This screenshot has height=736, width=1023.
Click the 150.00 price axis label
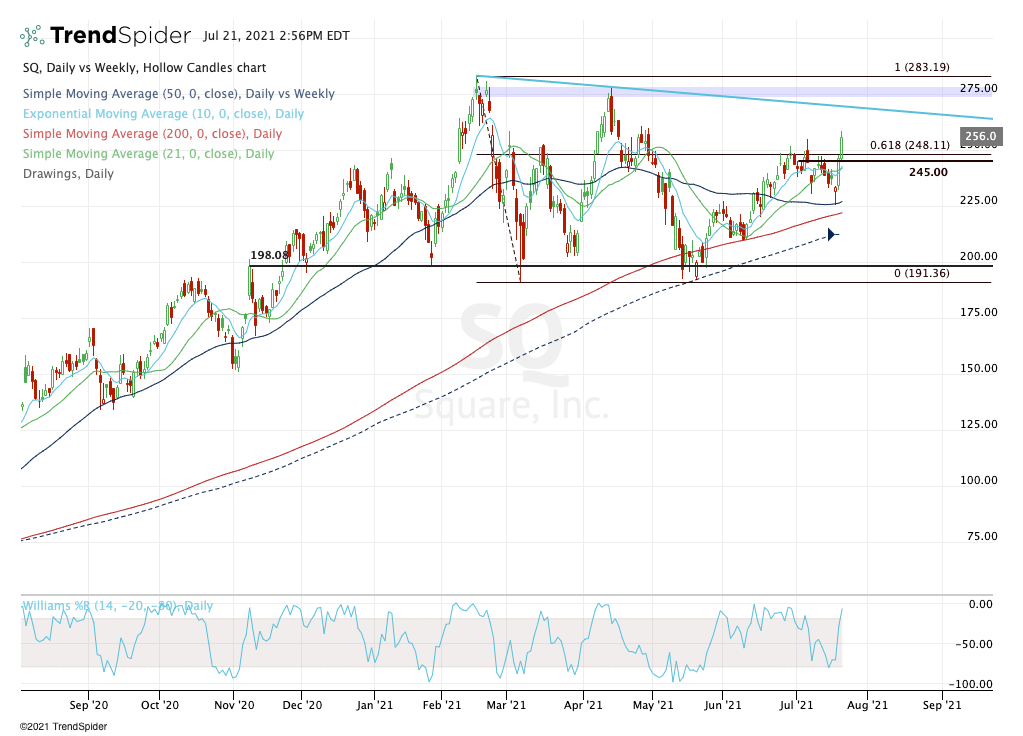[x=979, y=368]
